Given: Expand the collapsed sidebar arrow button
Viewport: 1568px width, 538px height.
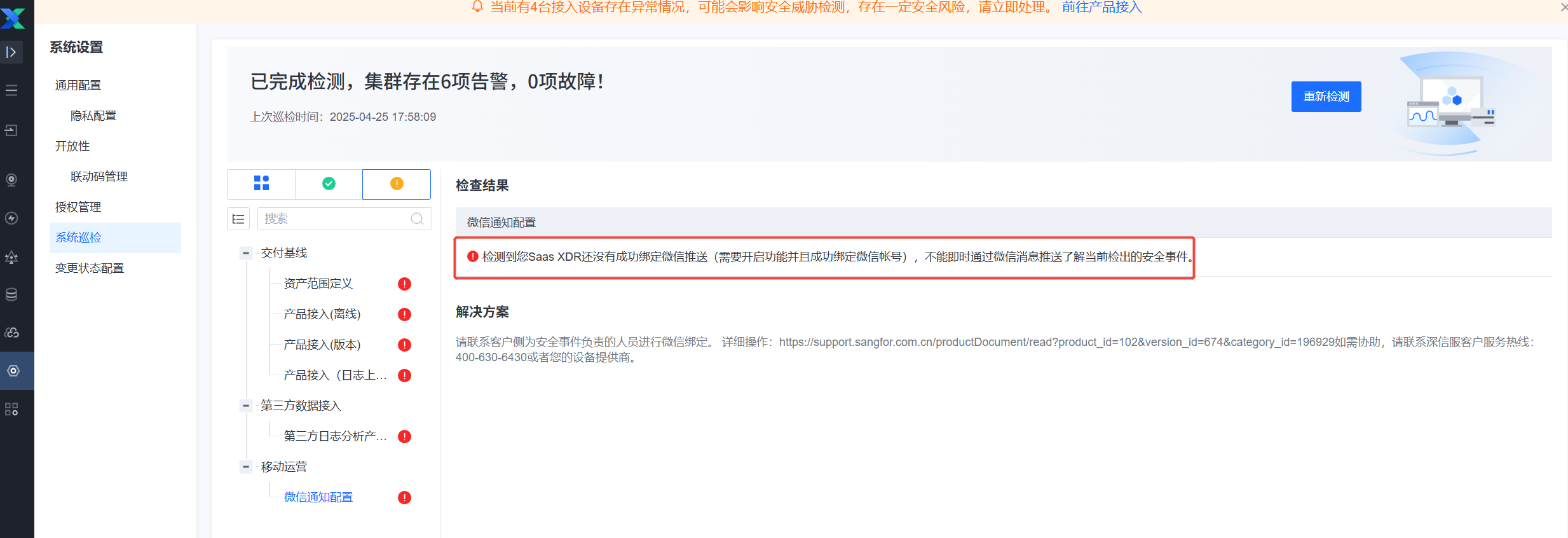Looking at the screenshot, I should 11,52.
